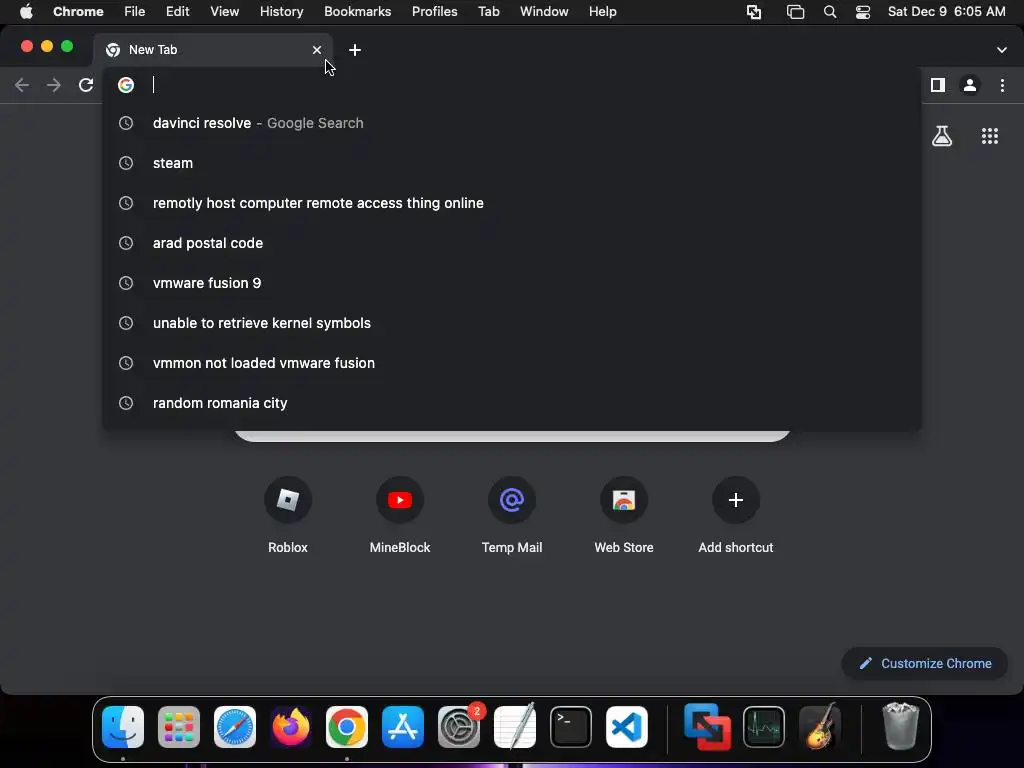Open the Edit menu
The width and height of the screenshot is (1024, 768).
click(x=178, y=12)
